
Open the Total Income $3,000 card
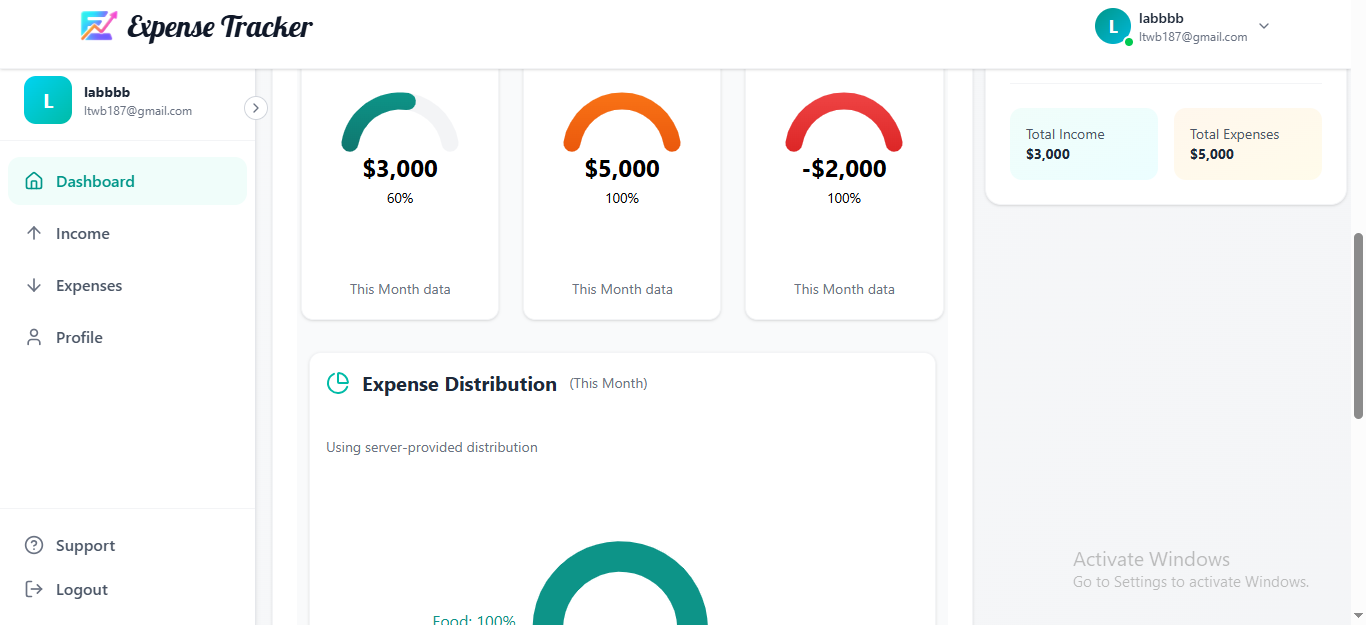(x=1083, y=144)
